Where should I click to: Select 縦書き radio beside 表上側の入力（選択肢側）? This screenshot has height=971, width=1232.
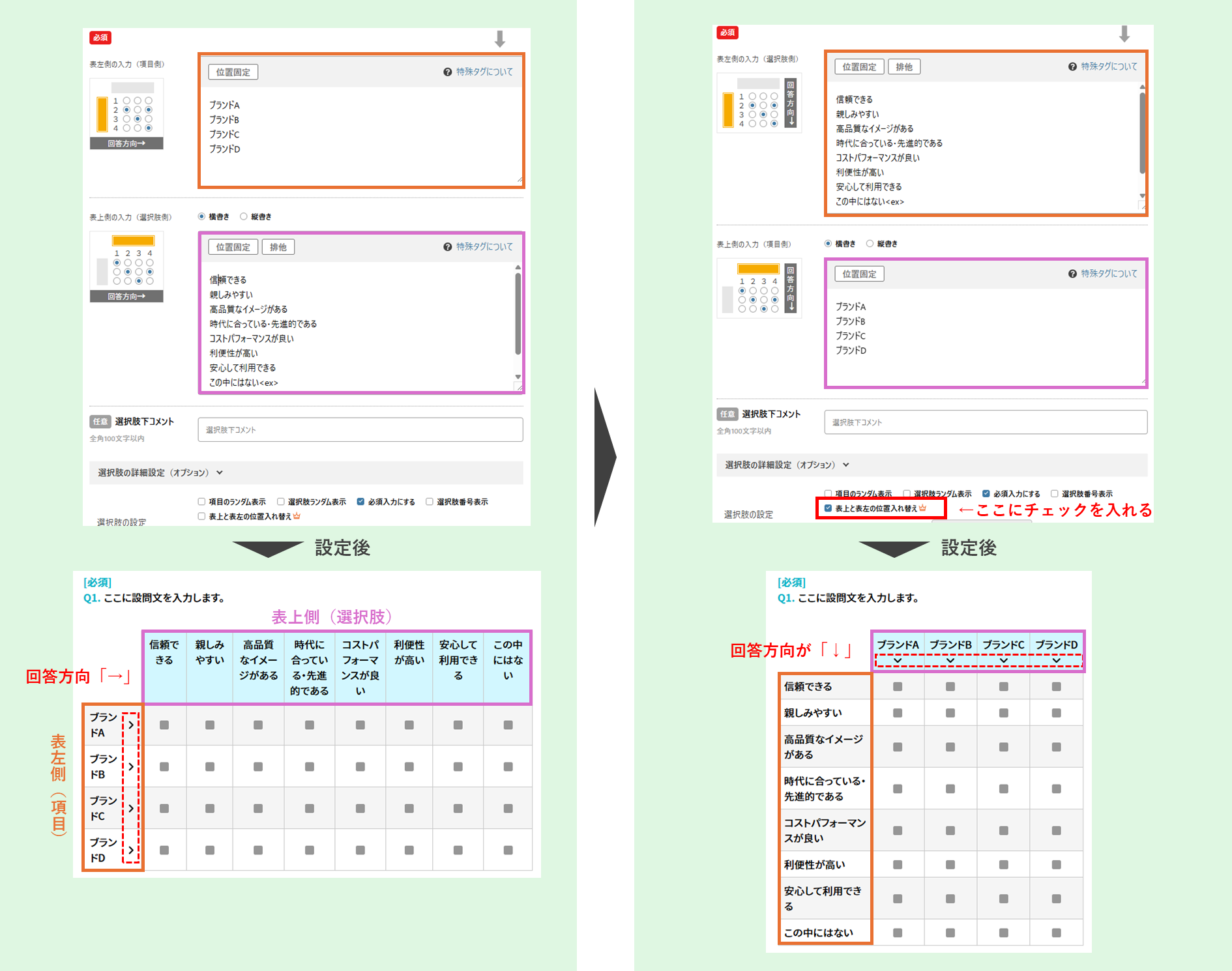[244, 216]
